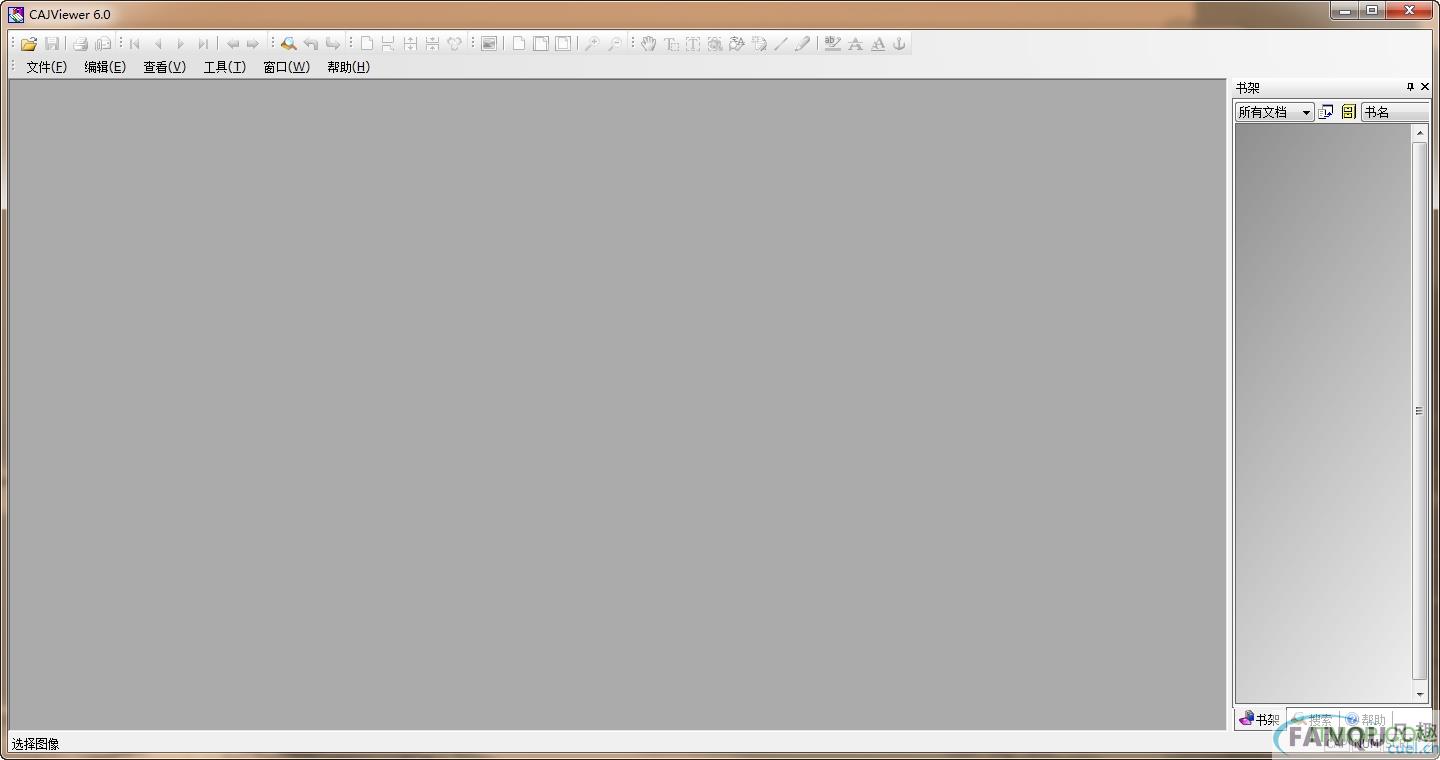The width and height of the screenshot is (1440, 760).
Task: Click the yellow cabinet icon in bookshelf
Action: (x=1348, y=112)
